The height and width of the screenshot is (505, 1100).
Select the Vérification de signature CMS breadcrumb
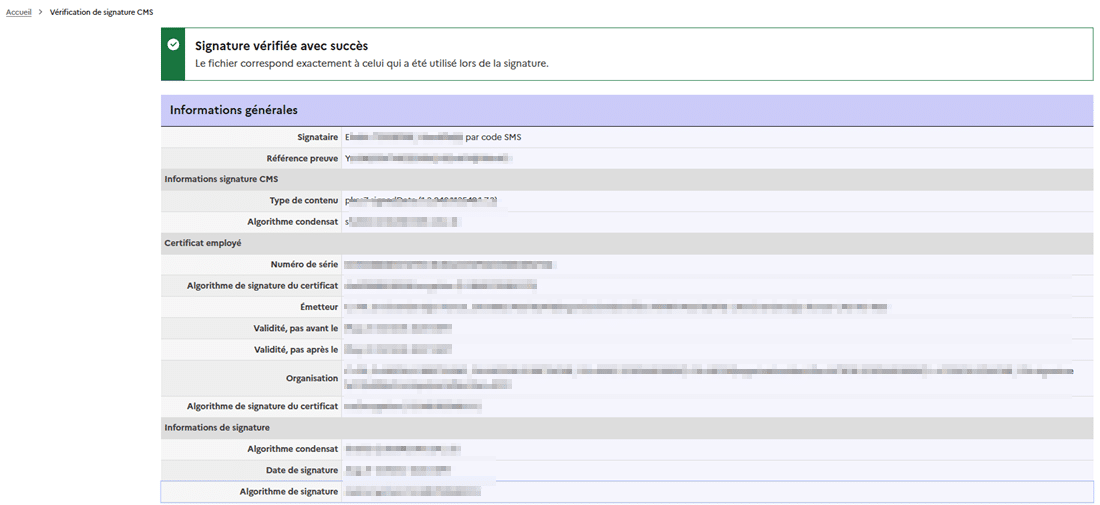click(x=101, y=12)
